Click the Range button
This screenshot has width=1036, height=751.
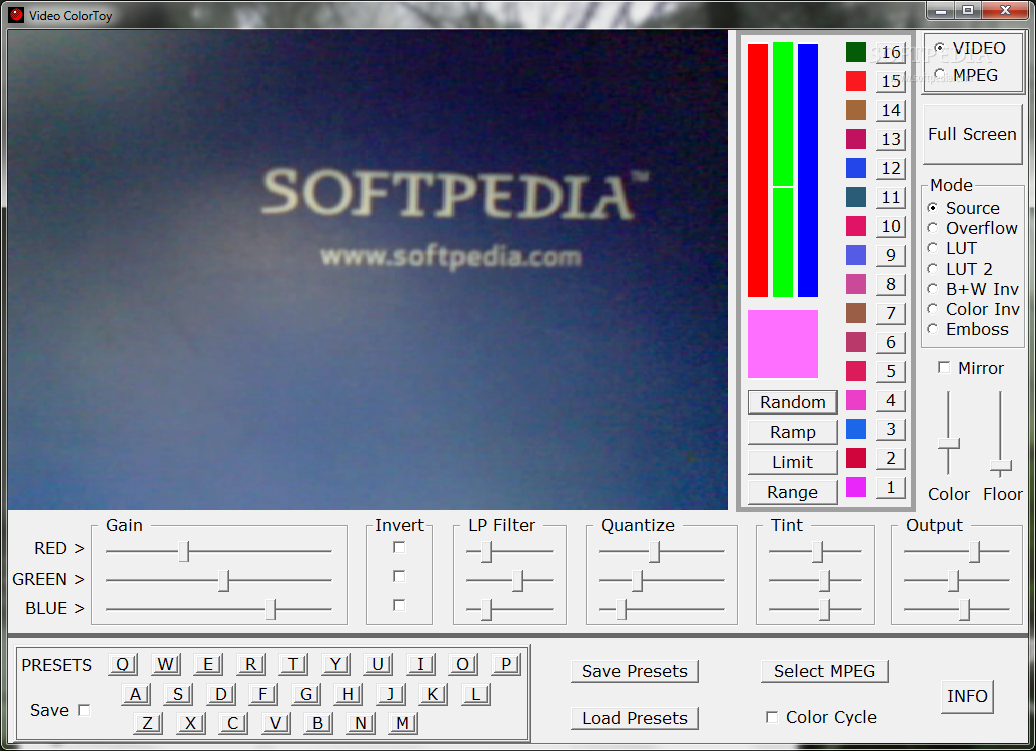coord(792,492)
